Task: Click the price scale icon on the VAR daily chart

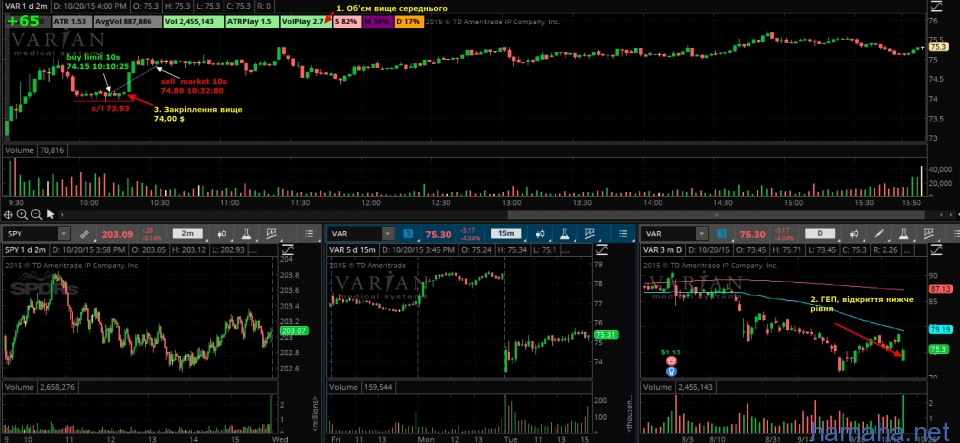Action: pyautogui.click(x=936, y=250)
